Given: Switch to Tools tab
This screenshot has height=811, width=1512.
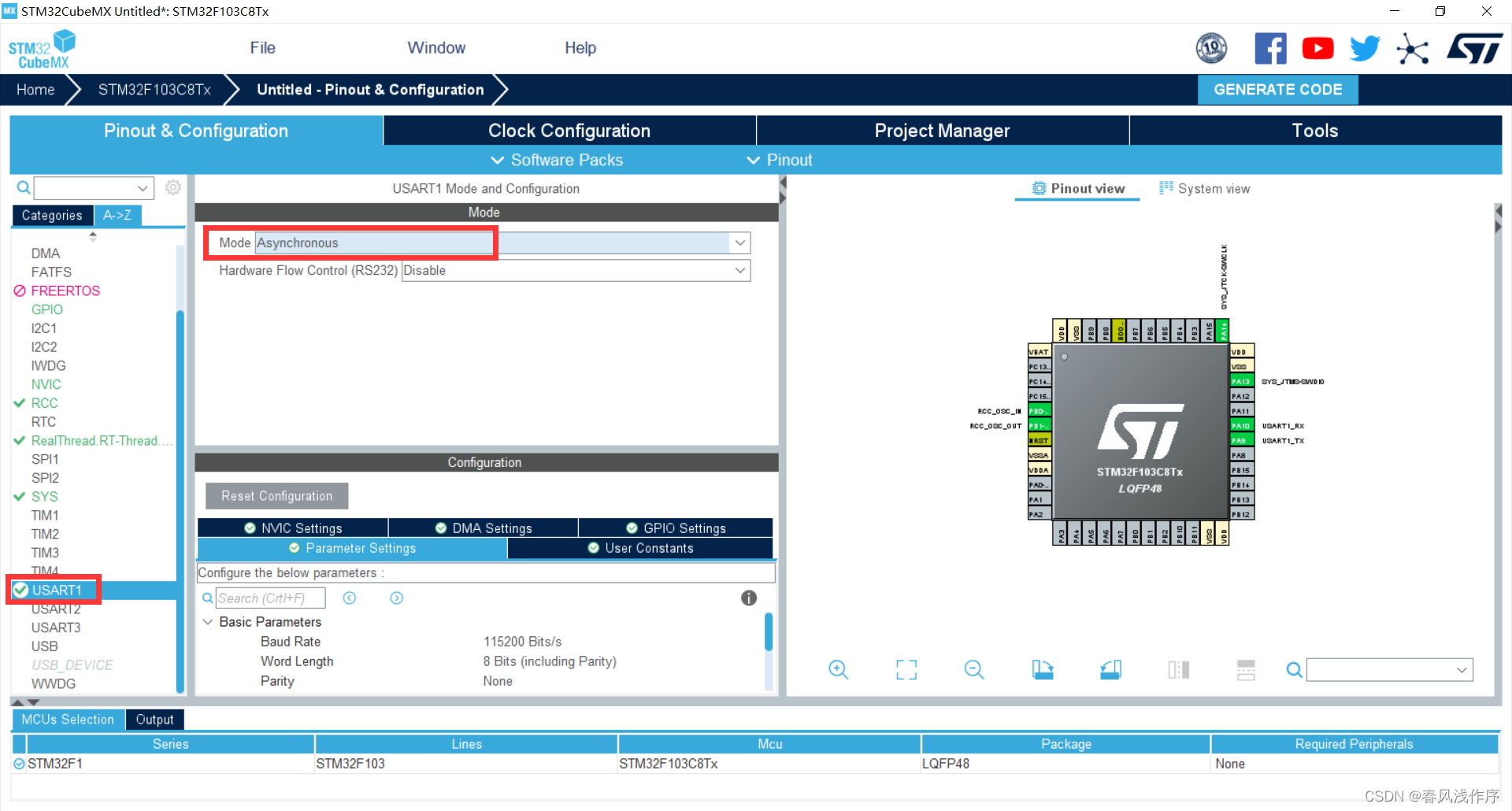Looking at the screenshot, I should coord(1315,131).
